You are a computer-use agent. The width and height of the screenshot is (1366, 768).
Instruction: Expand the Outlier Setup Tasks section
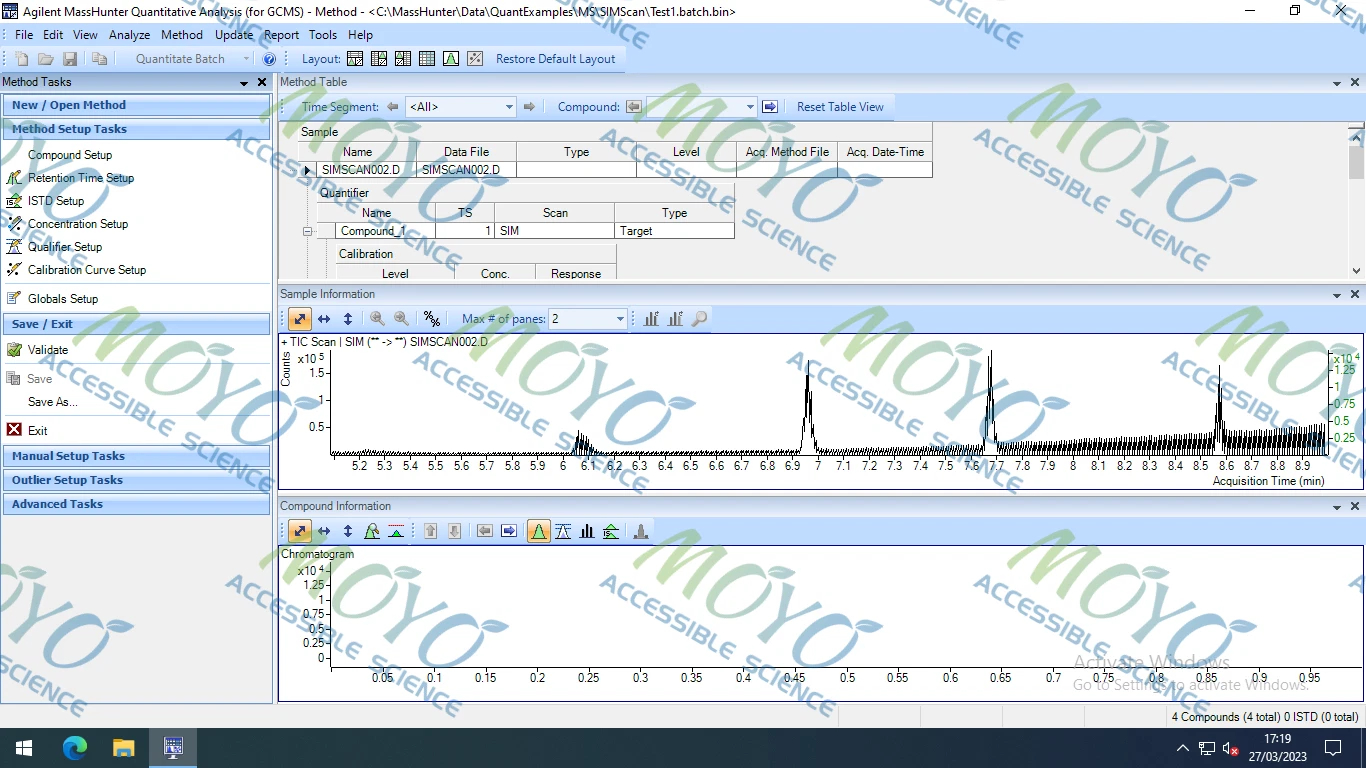[x=136, y=480]
